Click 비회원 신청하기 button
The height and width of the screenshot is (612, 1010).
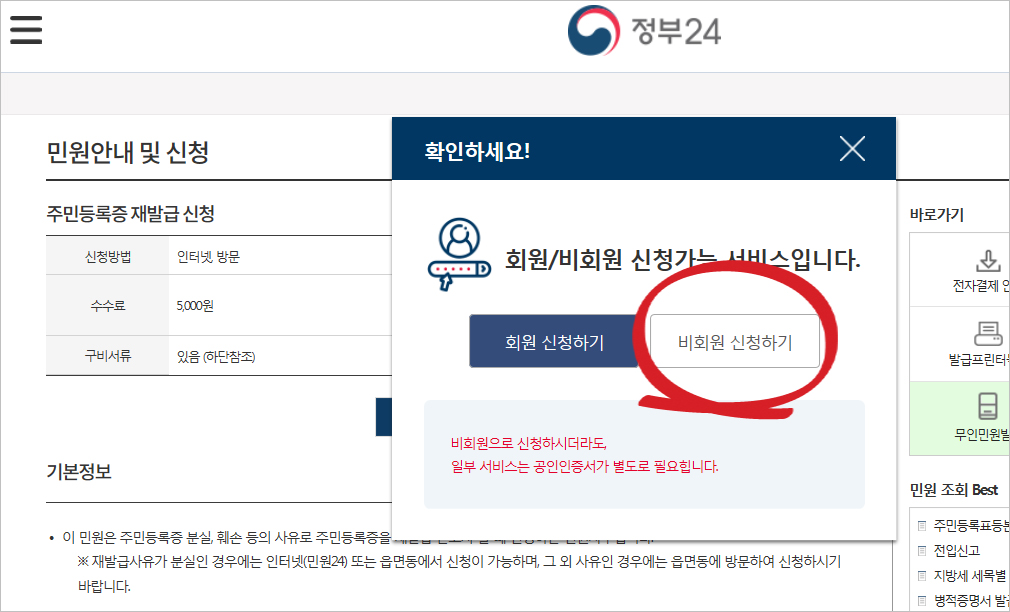[x=735, y=341]
